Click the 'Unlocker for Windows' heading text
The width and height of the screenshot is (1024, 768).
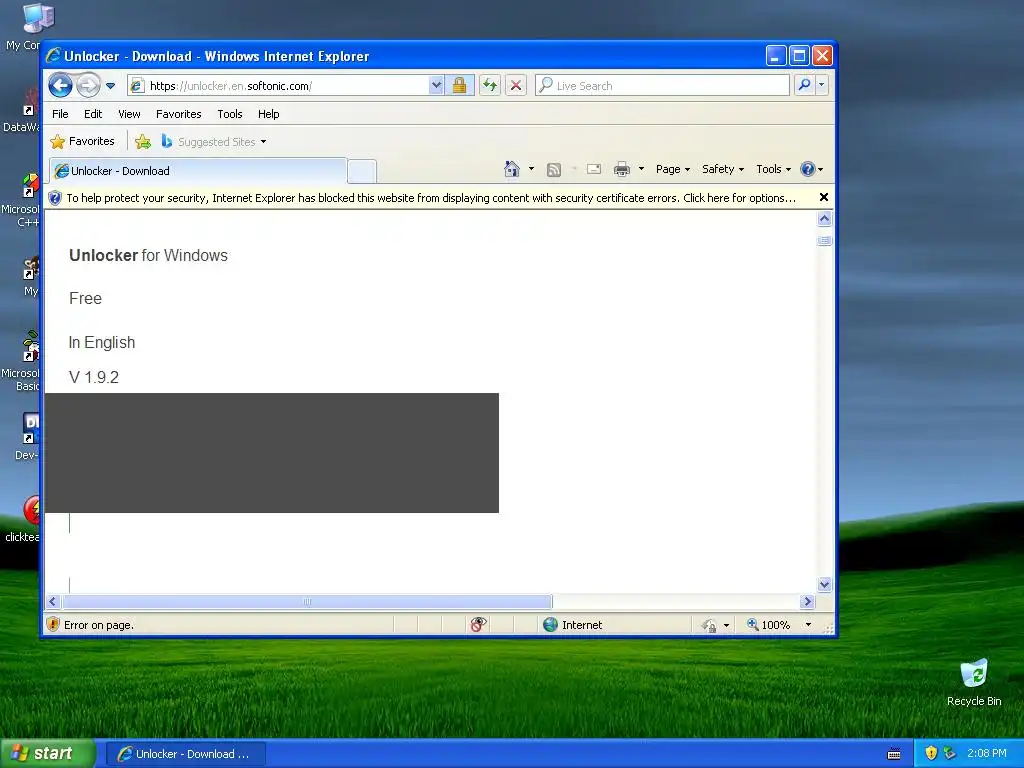[x=148, y=255]
